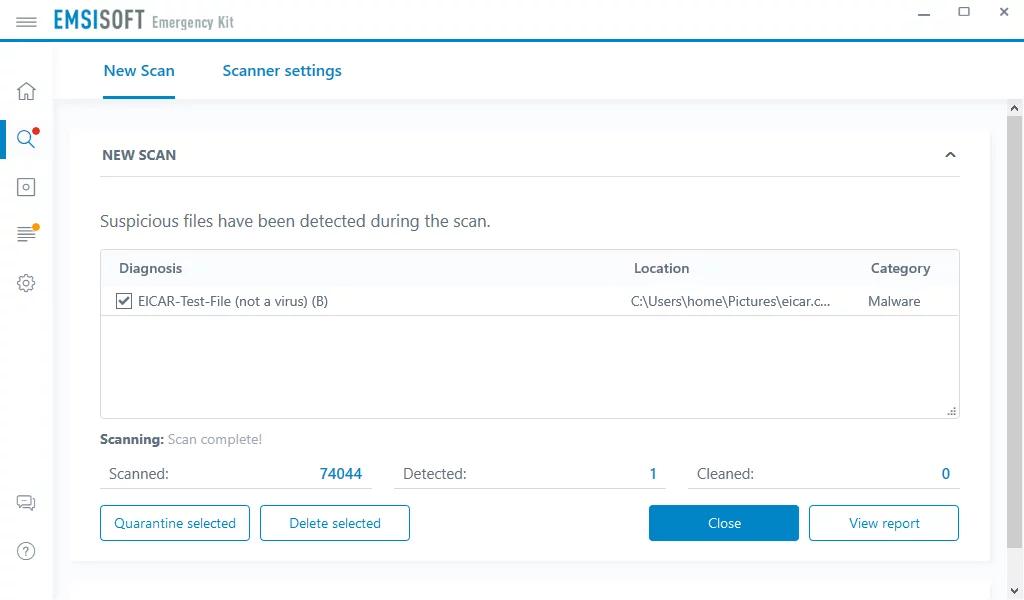Collapse the NEW SCAN panel chevron
This screenshot has height=600, width=1024.
click(950, 155)
